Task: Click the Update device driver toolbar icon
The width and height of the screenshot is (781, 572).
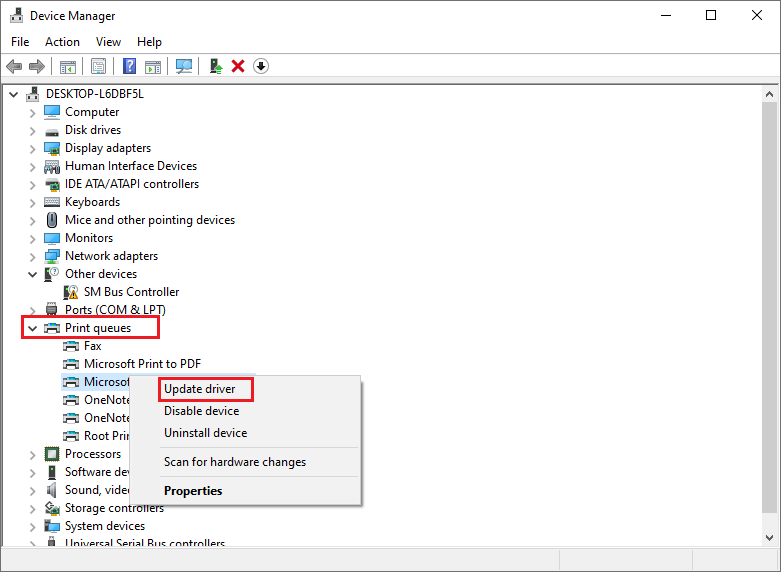Action: point(215,66)
